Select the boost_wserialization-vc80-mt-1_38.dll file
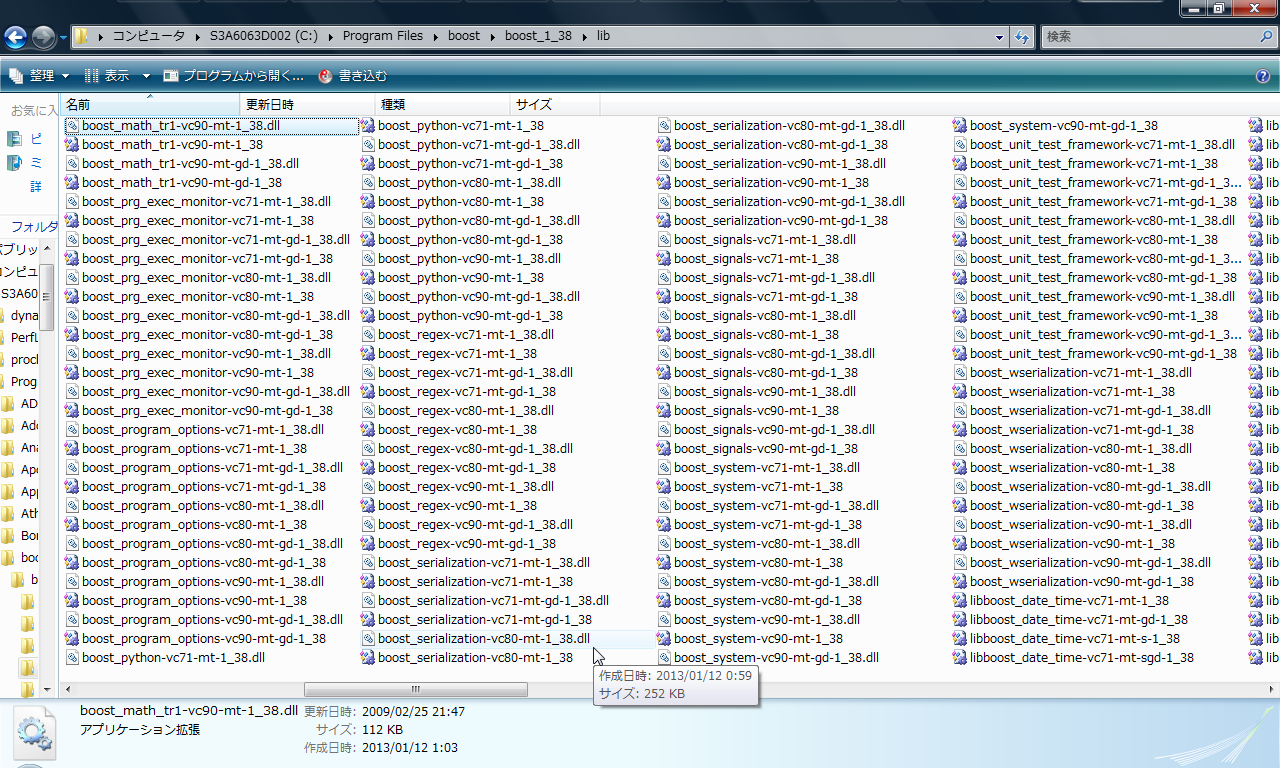This screenshot has width=1280, height=768. [x=1080, y=448]
